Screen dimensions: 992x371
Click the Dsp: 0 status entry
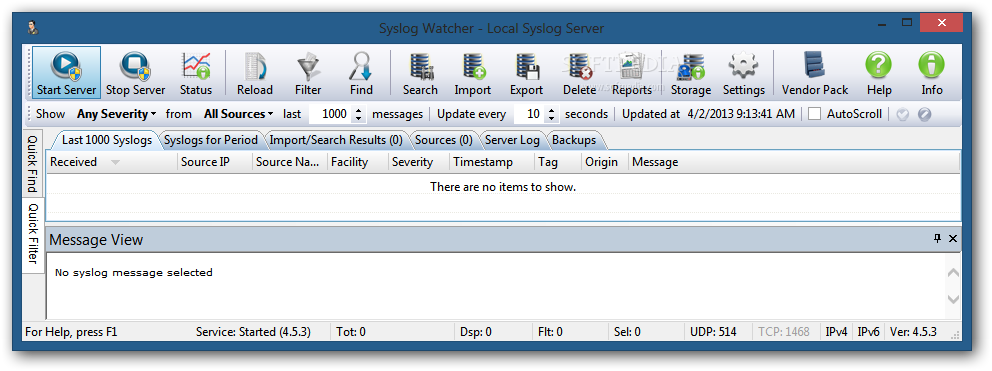[475, 332]
